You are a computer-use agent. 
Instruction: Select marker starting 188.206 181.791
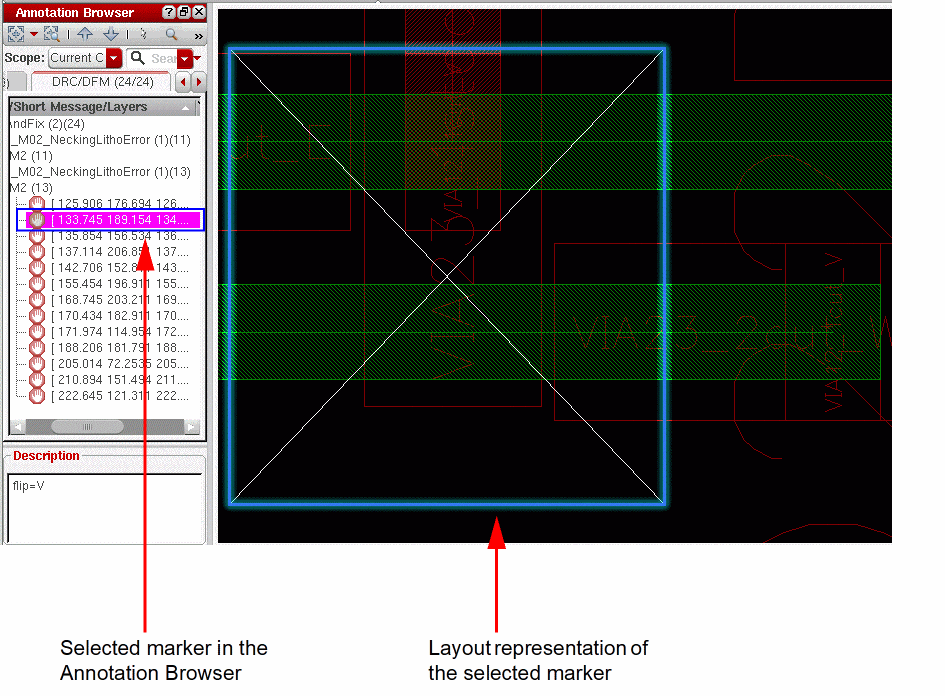(x=119, y=348)
